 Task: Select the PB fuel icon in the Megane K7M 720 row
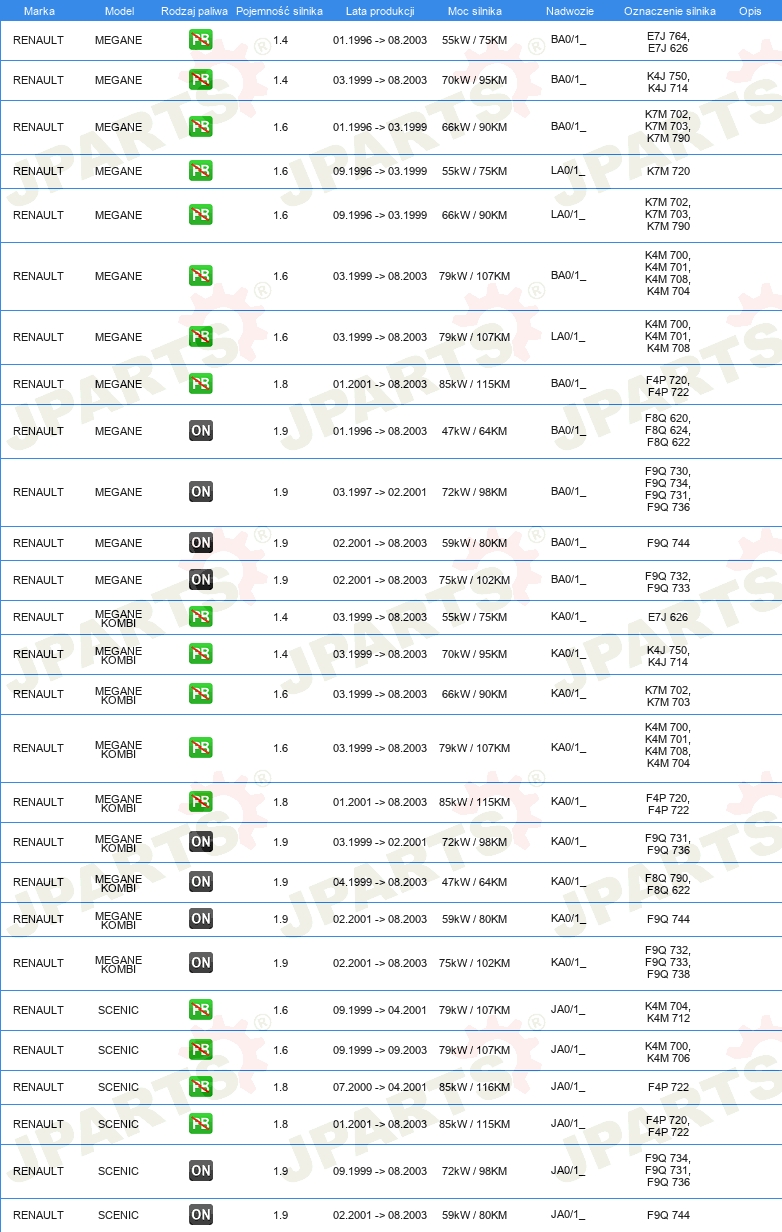point(201,171)
